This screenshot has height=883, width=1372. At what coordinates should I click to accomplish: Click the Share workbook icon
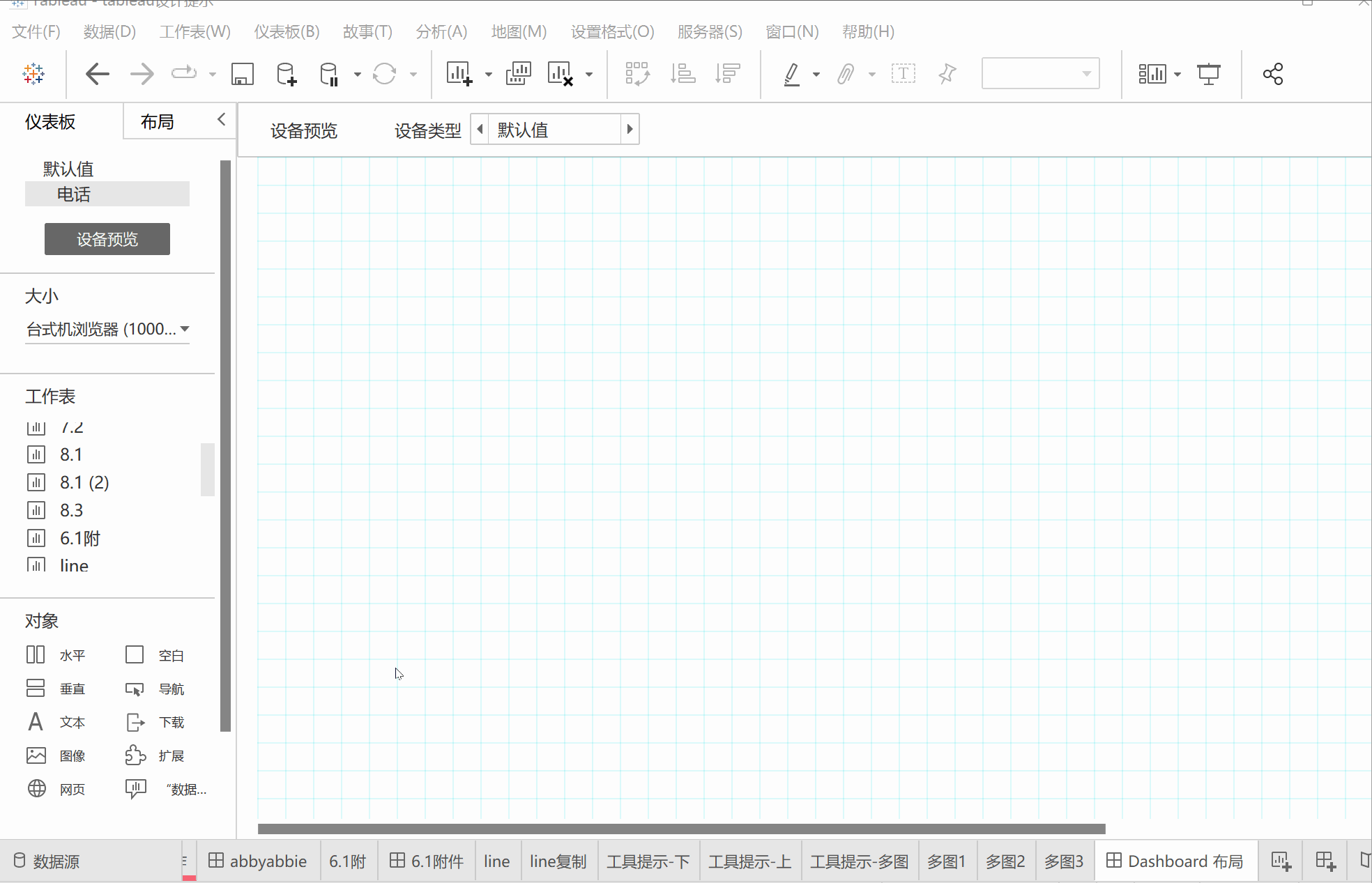[1272, 74]
